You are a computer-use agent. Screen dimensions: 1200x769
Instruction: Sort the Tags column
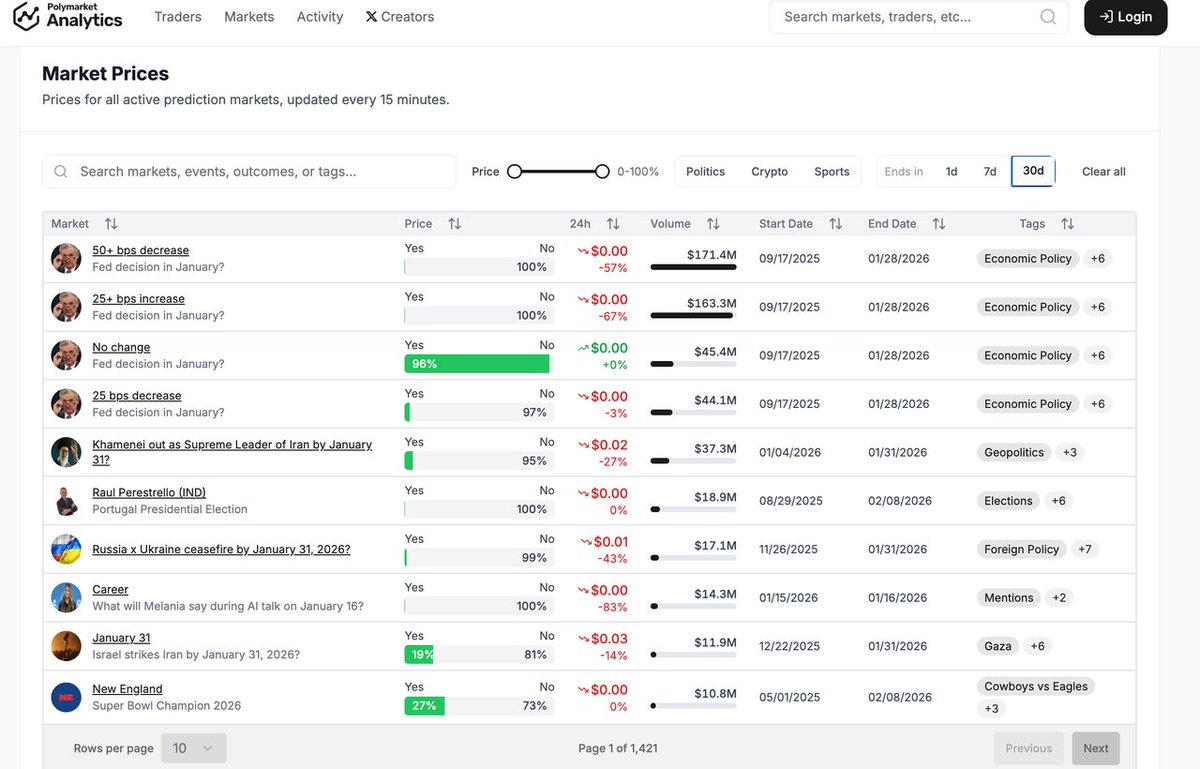[x=1067, y=223]
